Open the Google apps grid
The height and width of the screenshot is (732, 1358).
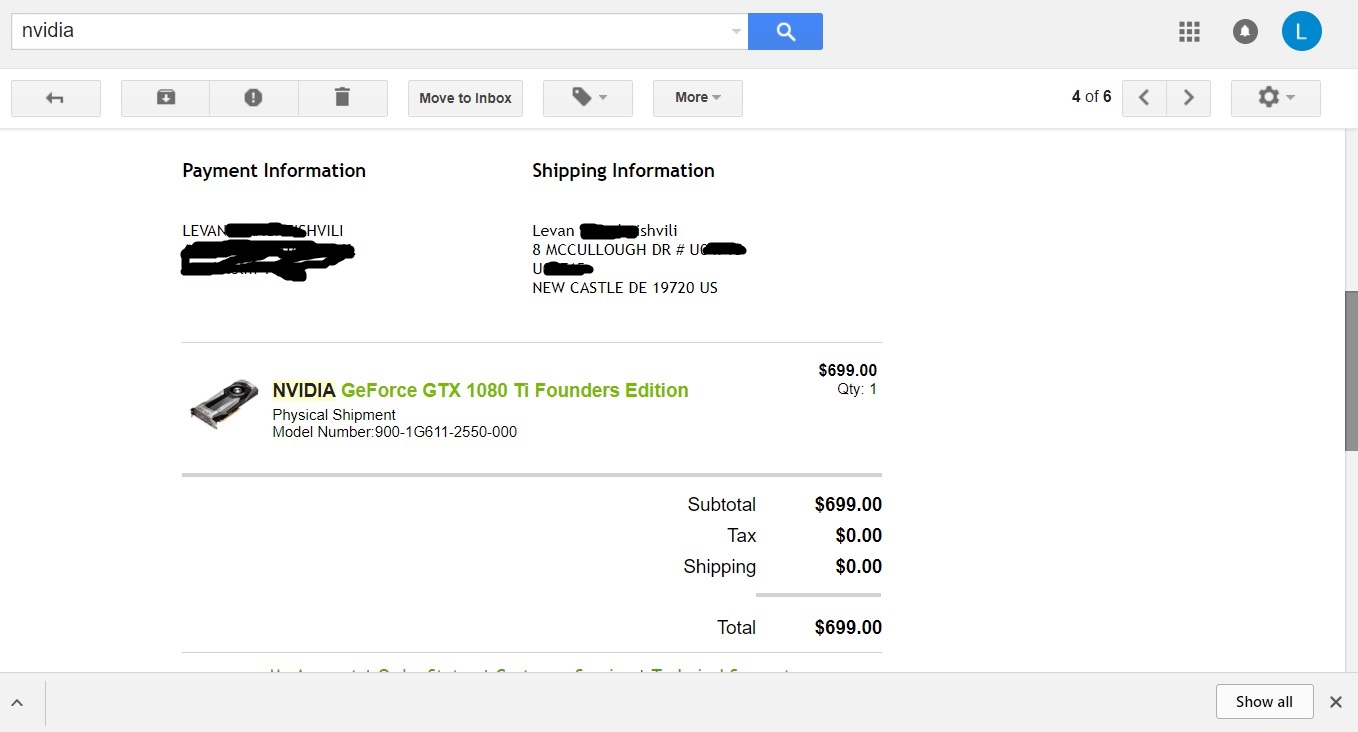[1189, 31]
